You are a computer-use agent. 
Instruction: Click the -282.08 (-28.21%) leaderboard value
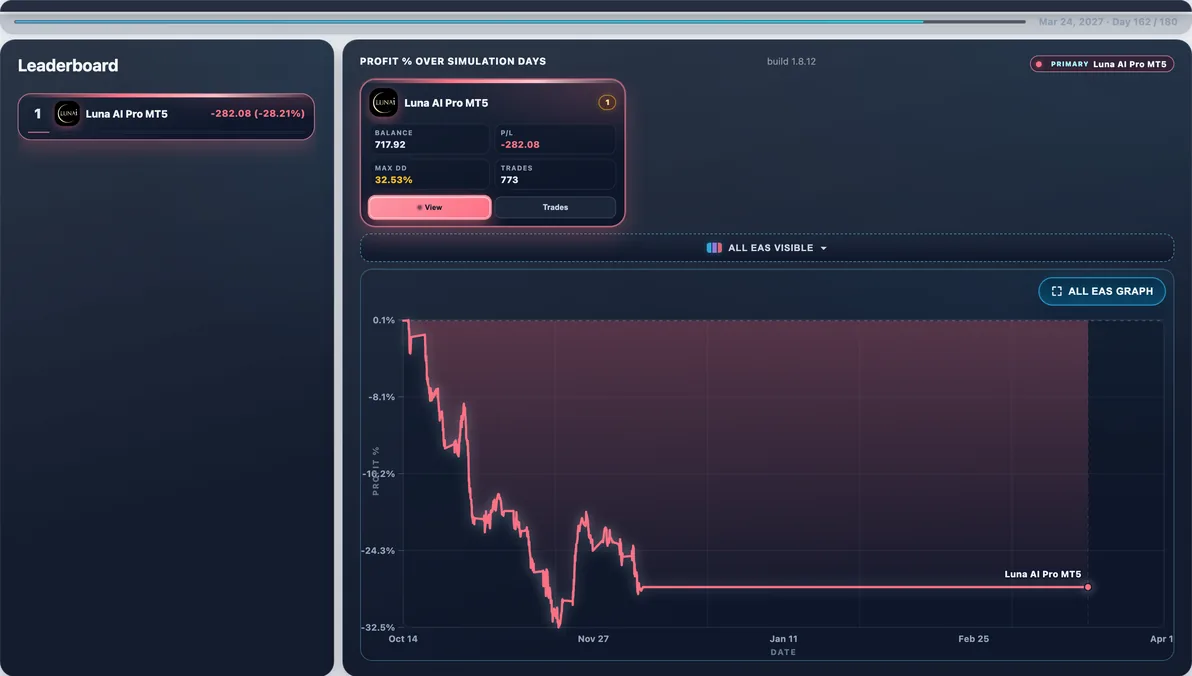coord(258,113)
